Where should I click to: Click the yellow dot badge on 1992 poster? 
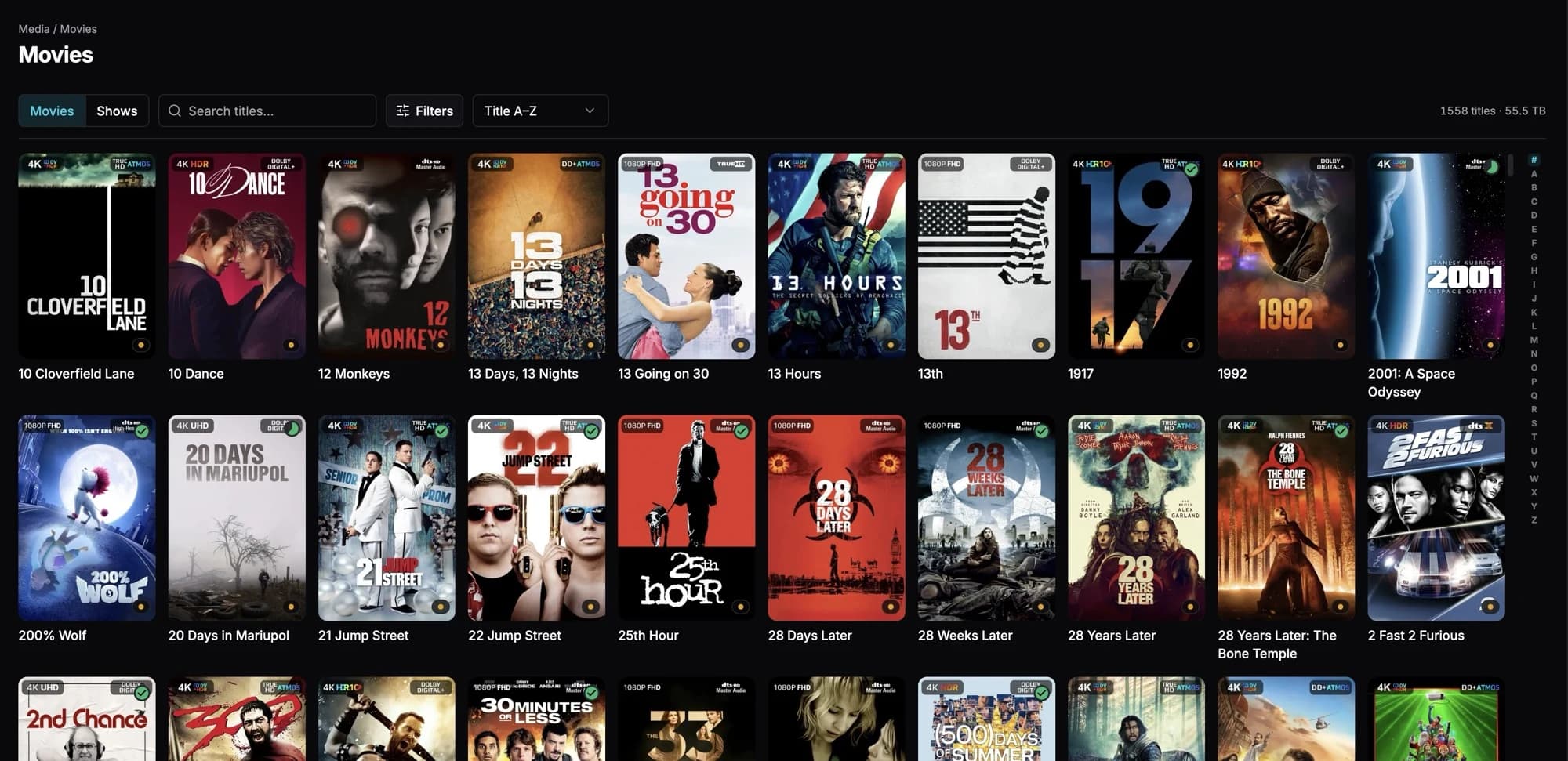(x=1340, y=345)
